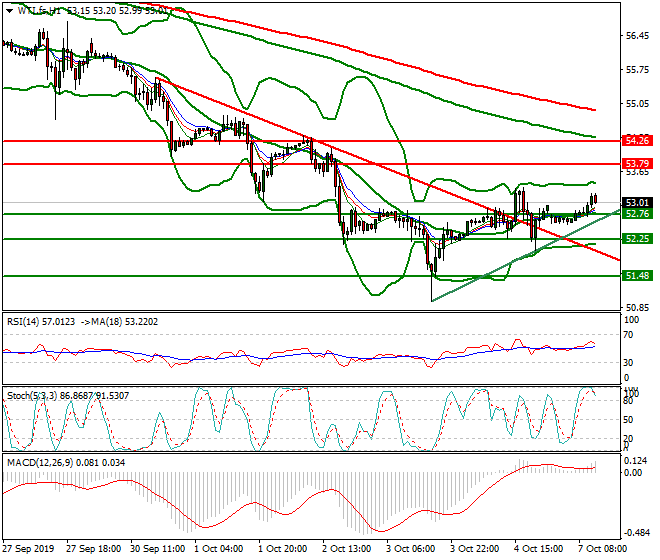Click the 55.05 price scale value
The image size is (660, 560).
[x=637, y=104]
